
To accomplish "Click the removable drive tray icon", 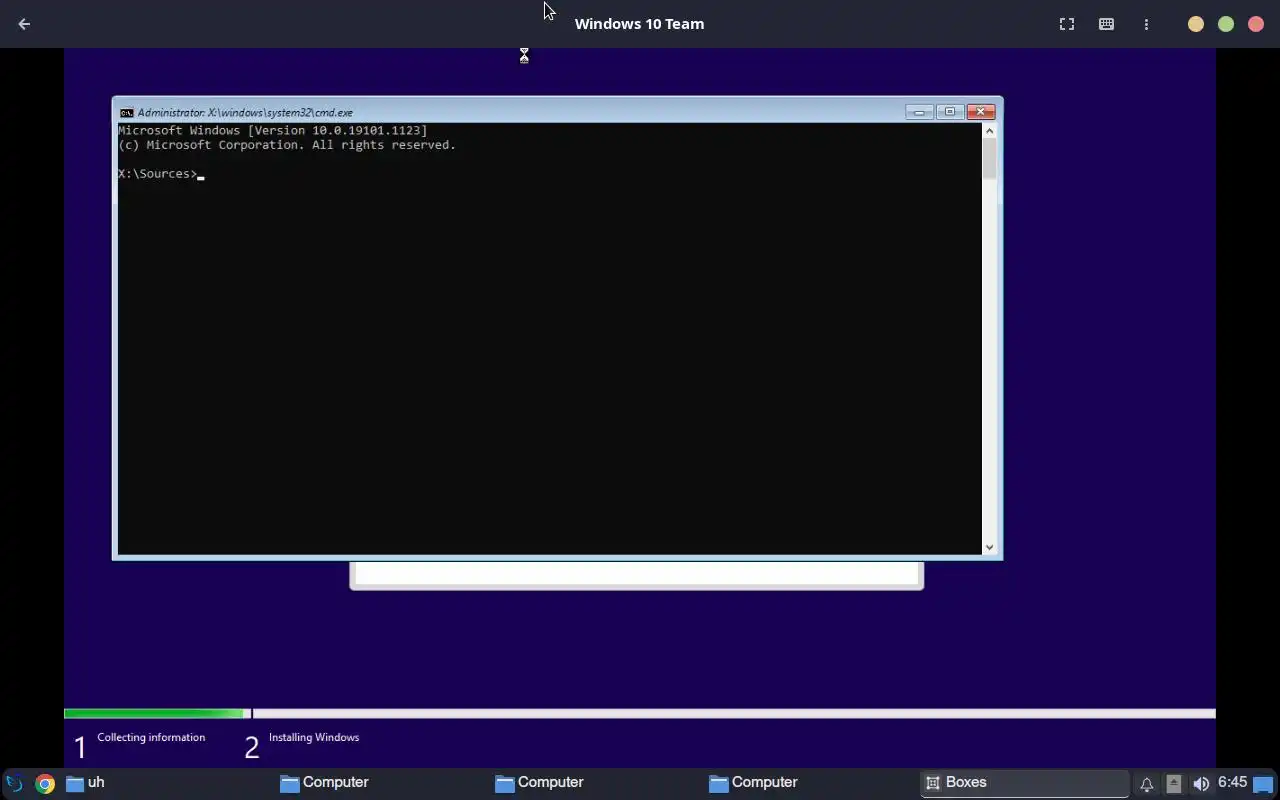I will (1174, 784).
